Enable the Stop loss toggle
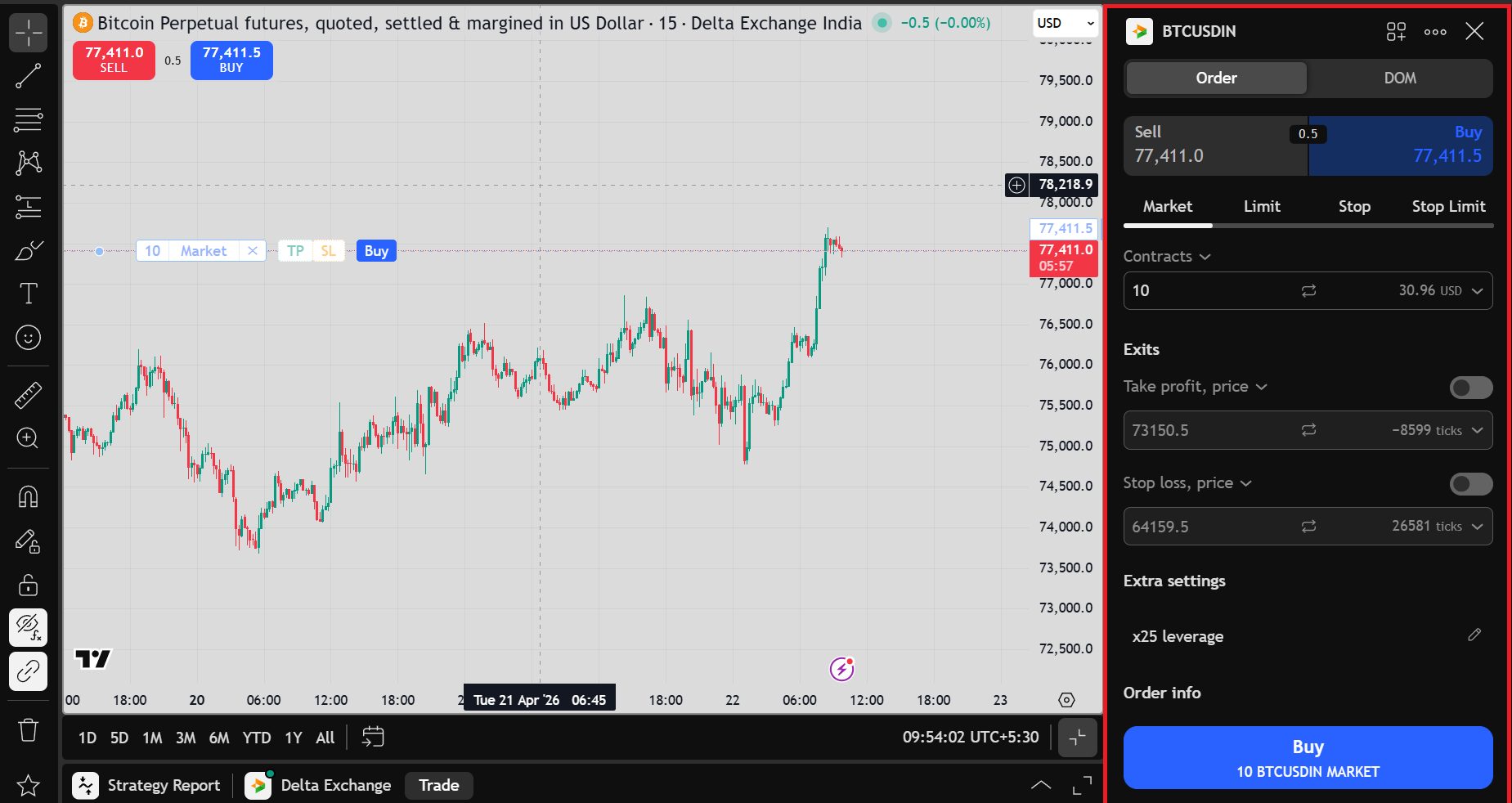This screenshot has width=1512, height=803. (1471, 483)
